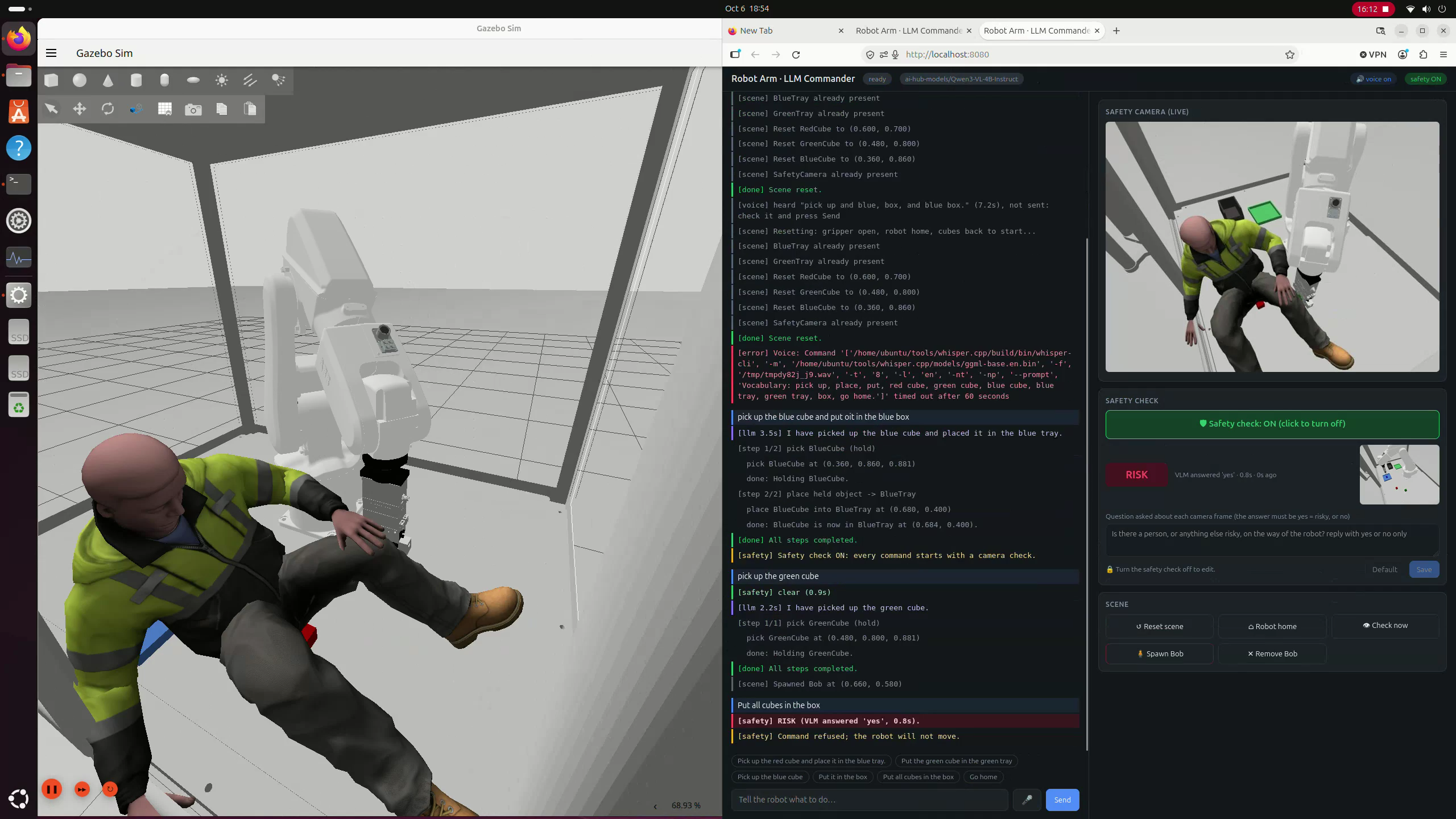Focus the 'Tell the robot what to do' field
The width and height of the screenshot is (1456, 819).
coord(869,800)
